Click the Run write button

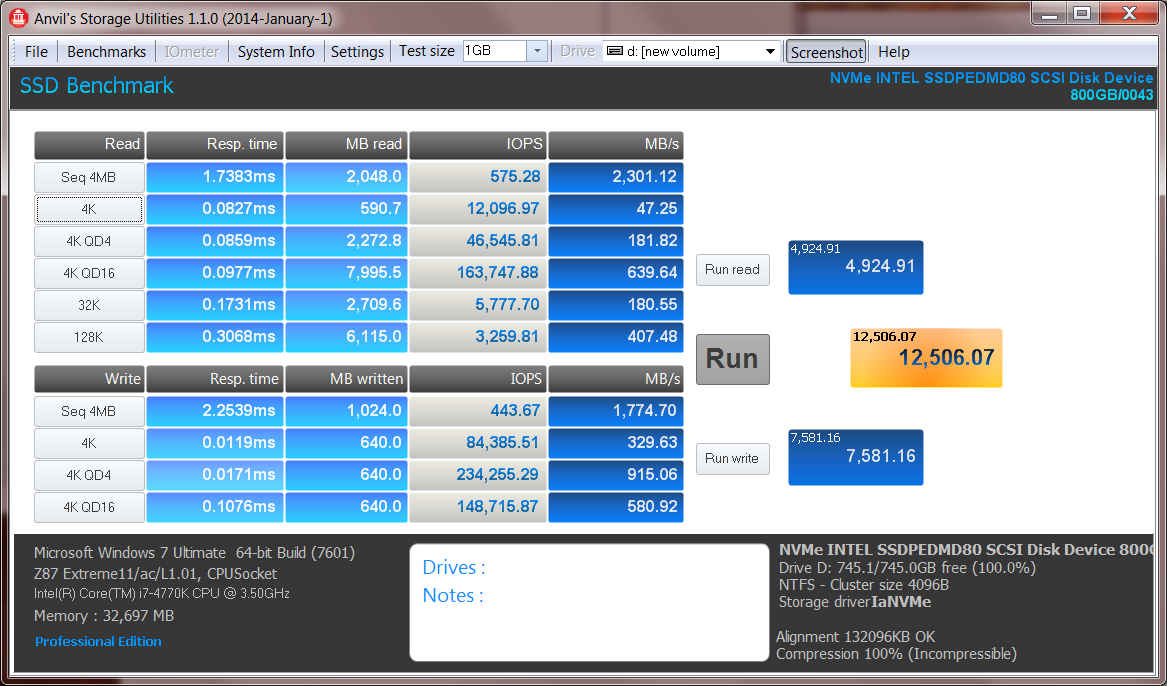732,459
